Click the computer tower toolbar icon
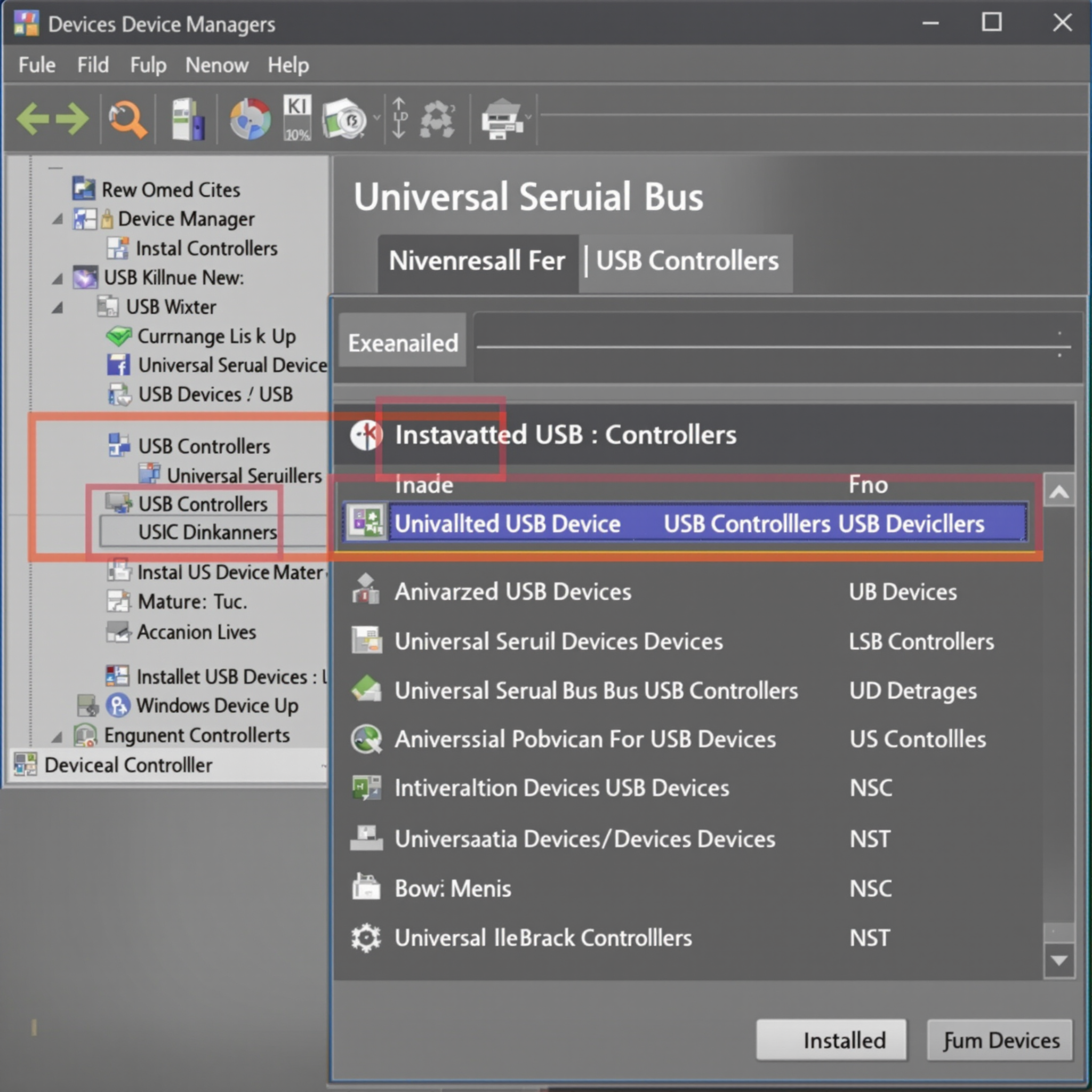 point(188,119)
